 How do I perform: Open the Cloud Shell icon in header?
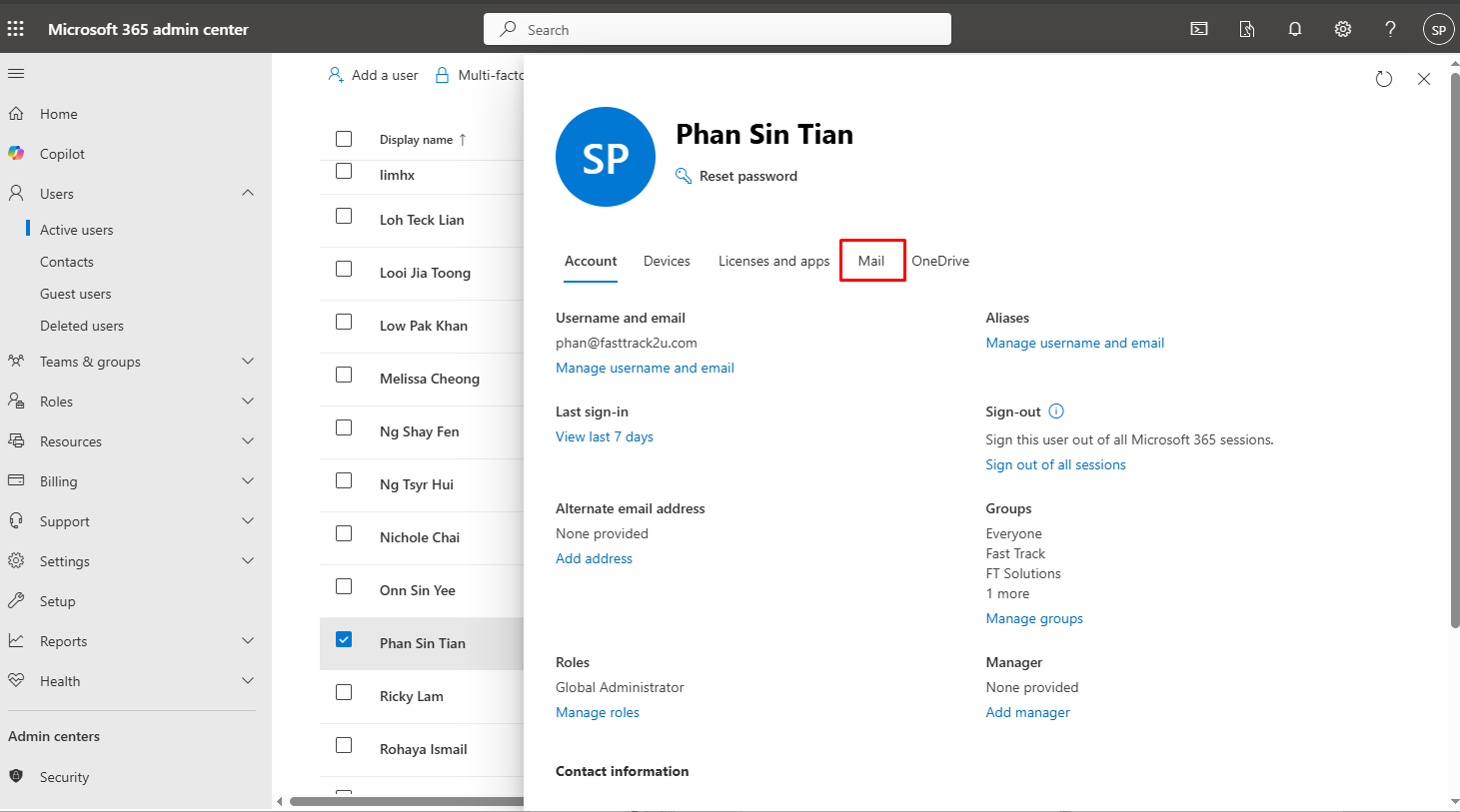pos(1199,29)
